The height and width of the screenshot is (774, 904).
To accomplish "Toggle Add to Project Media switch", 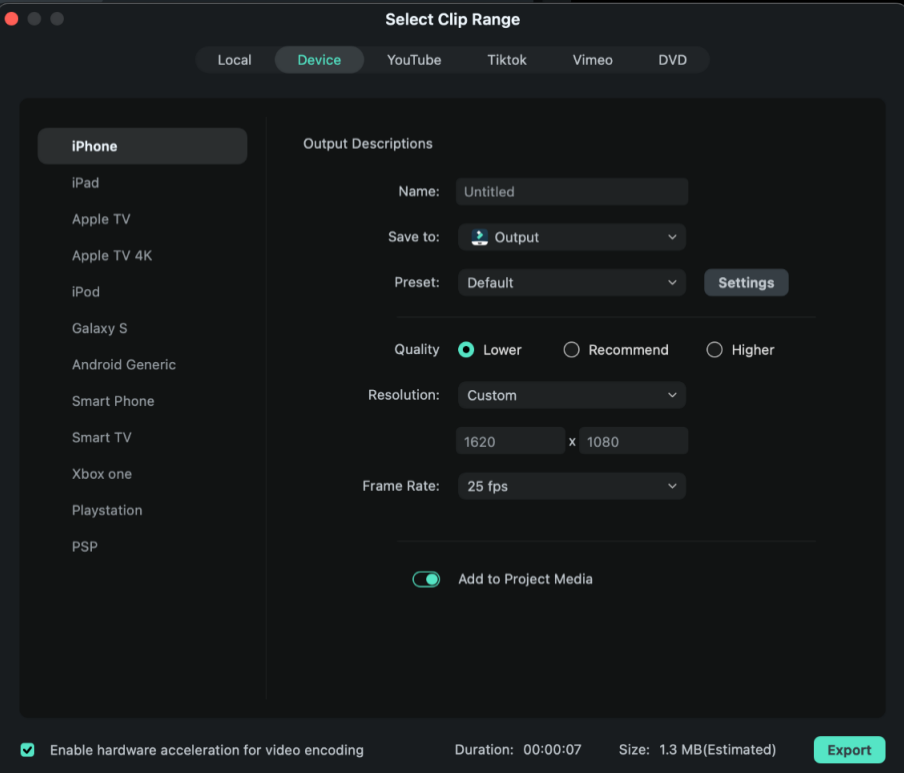I will pos(426,579).
